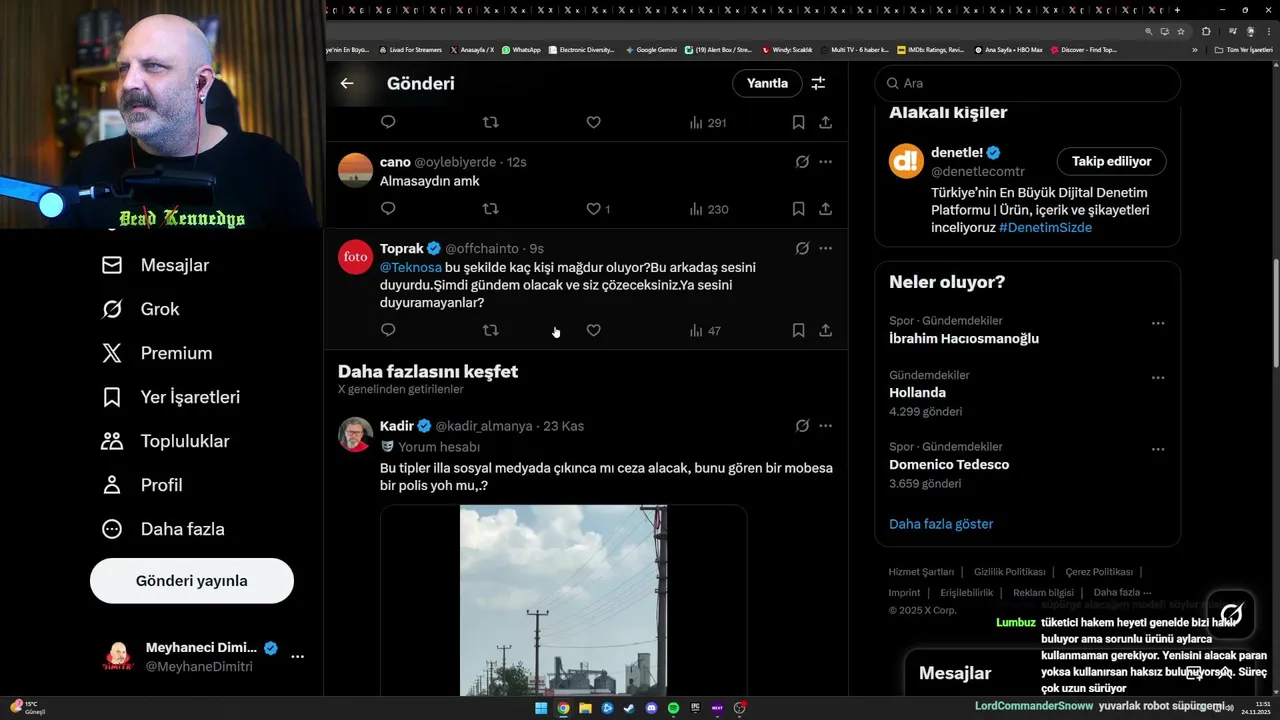Open Steam from the taskbar
1280x720 pixels.
tap(629, 708)
